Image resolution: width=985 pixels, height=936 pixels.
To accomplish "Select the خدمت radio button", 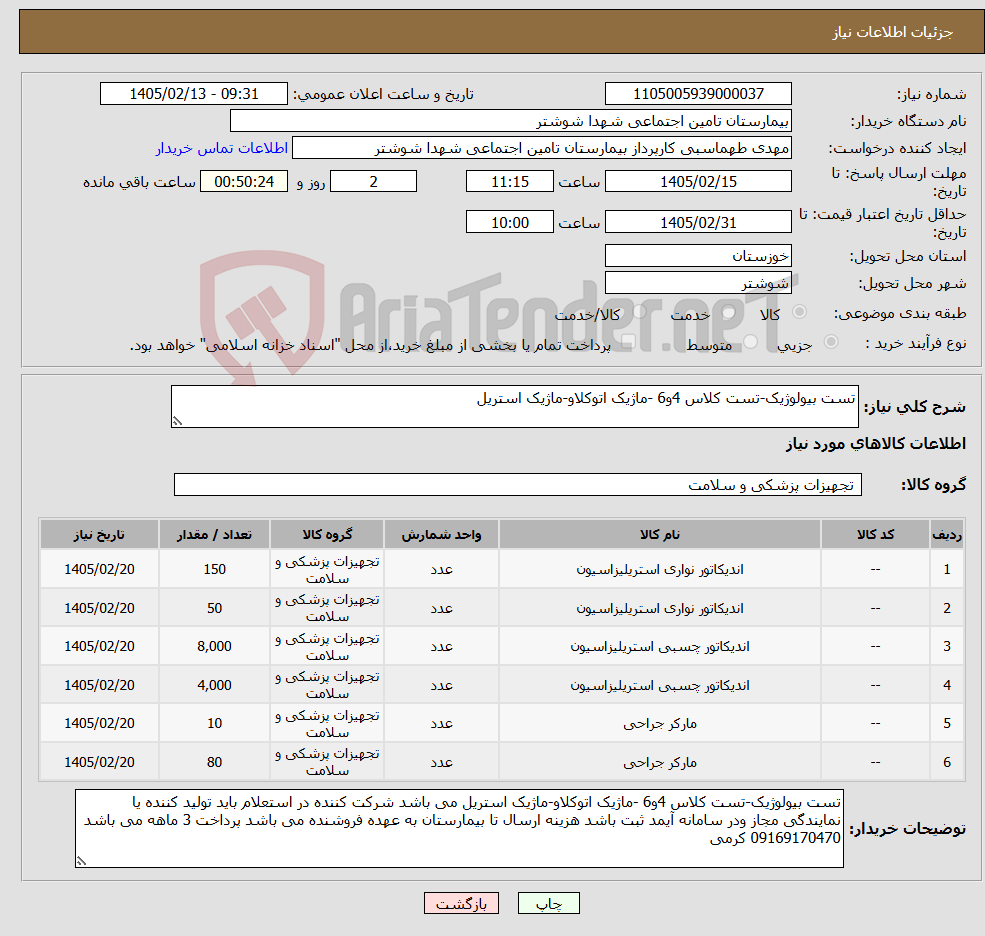I will [x=728, y=312].
